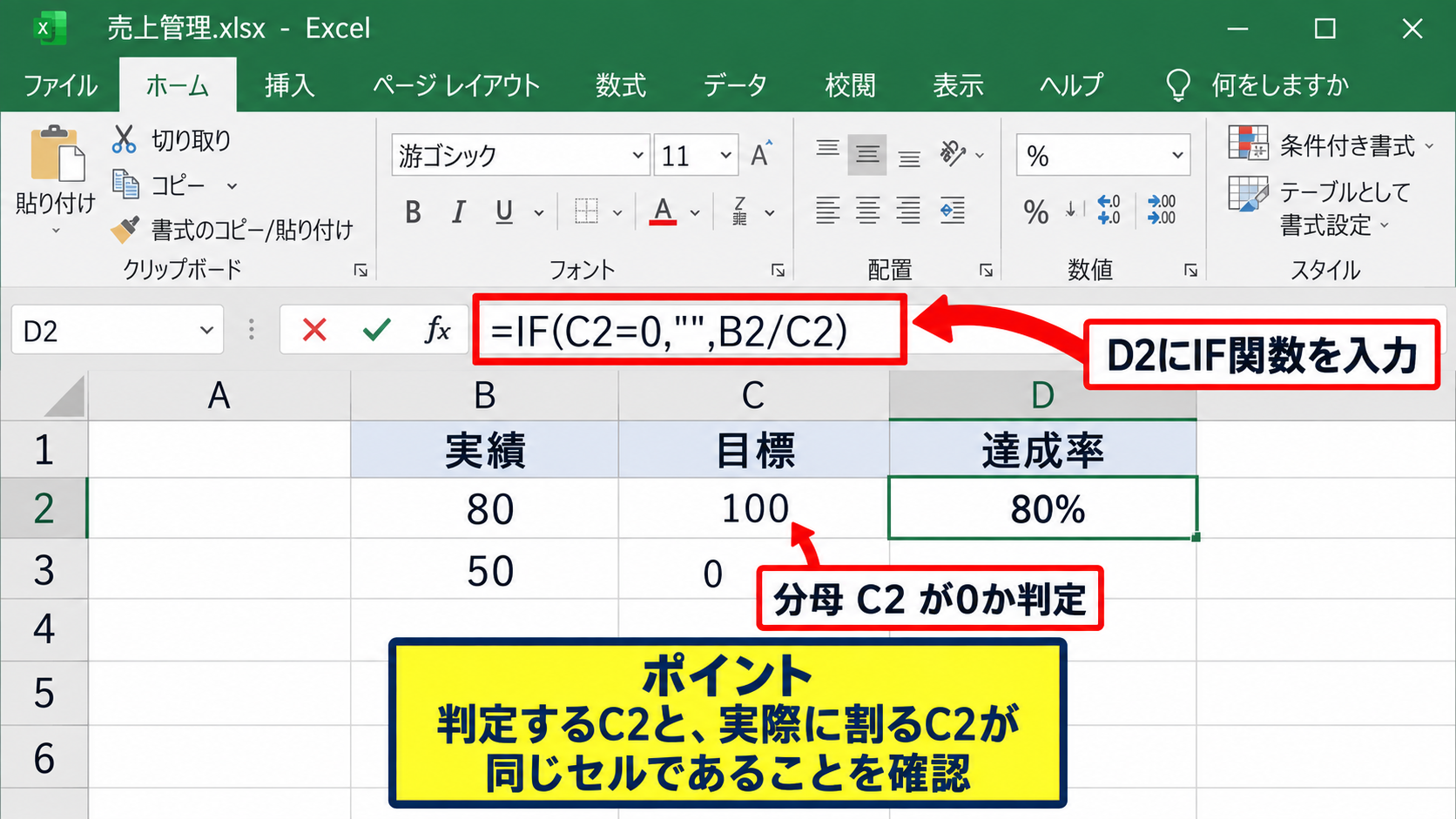Click the Cut (切り取り) scissors icon
The width and height of the screenshot is (1456, 819).
click(125, 139)
